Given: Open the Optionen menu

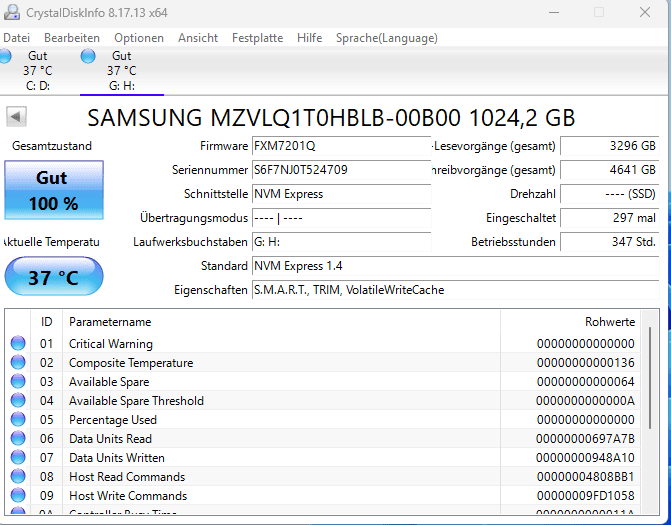Looking at the screenshot, I should (139, 38).
